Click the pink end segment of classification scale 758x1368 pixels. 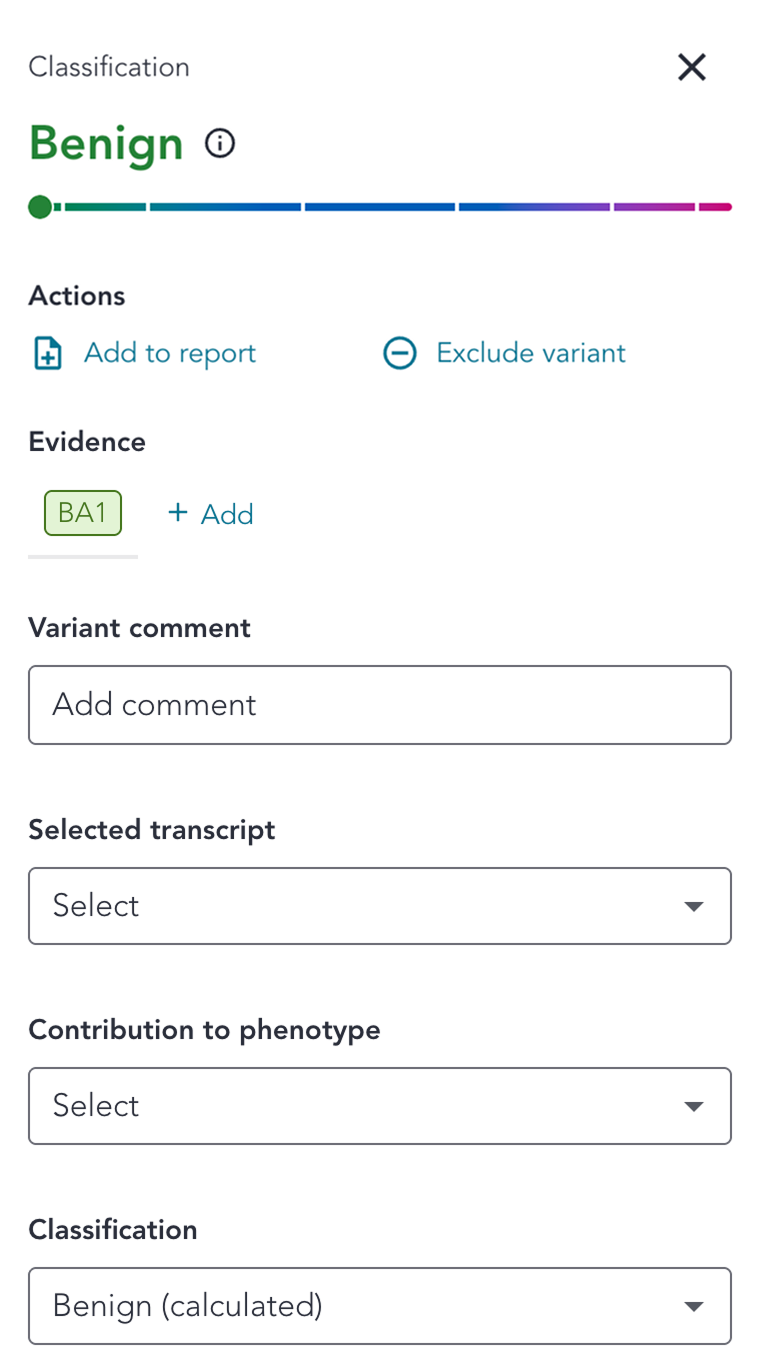click(715, 207)
